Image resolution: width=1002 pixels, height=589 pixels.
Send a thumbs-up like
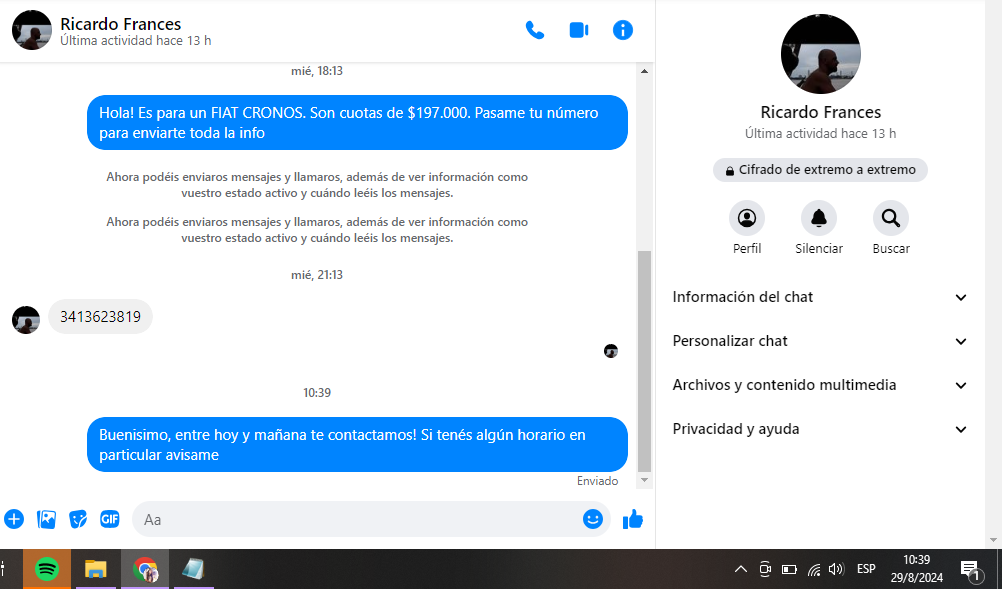click(x=633, y=519)
